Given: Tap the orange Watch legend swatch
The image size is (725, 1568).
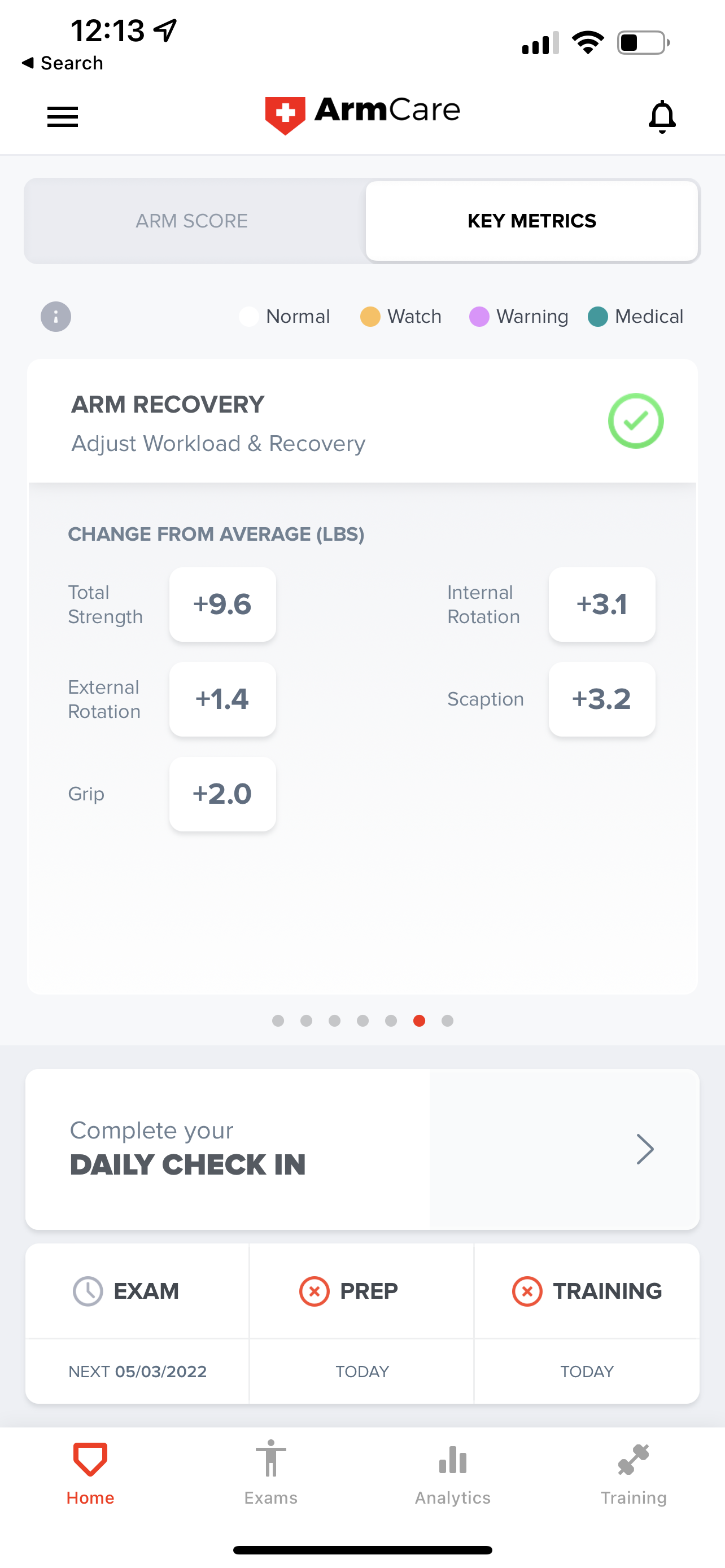Looking at the screenshot, I should [370, 317].
